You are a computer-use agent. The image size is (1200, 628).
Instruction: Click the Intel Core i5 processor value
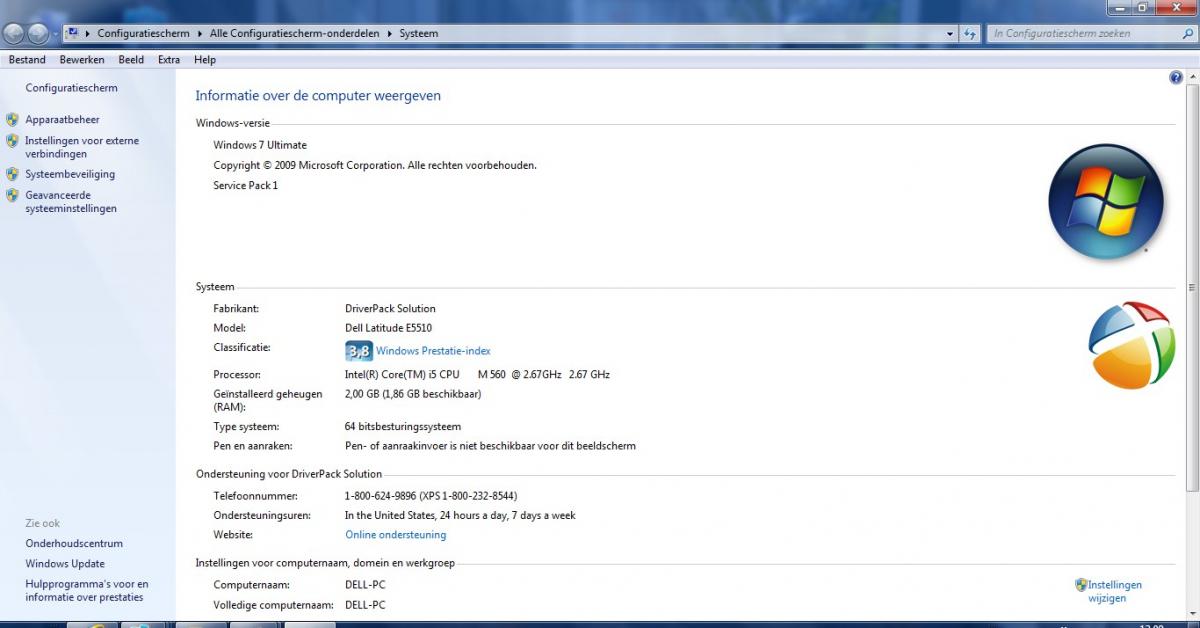(x=477, y=374)
